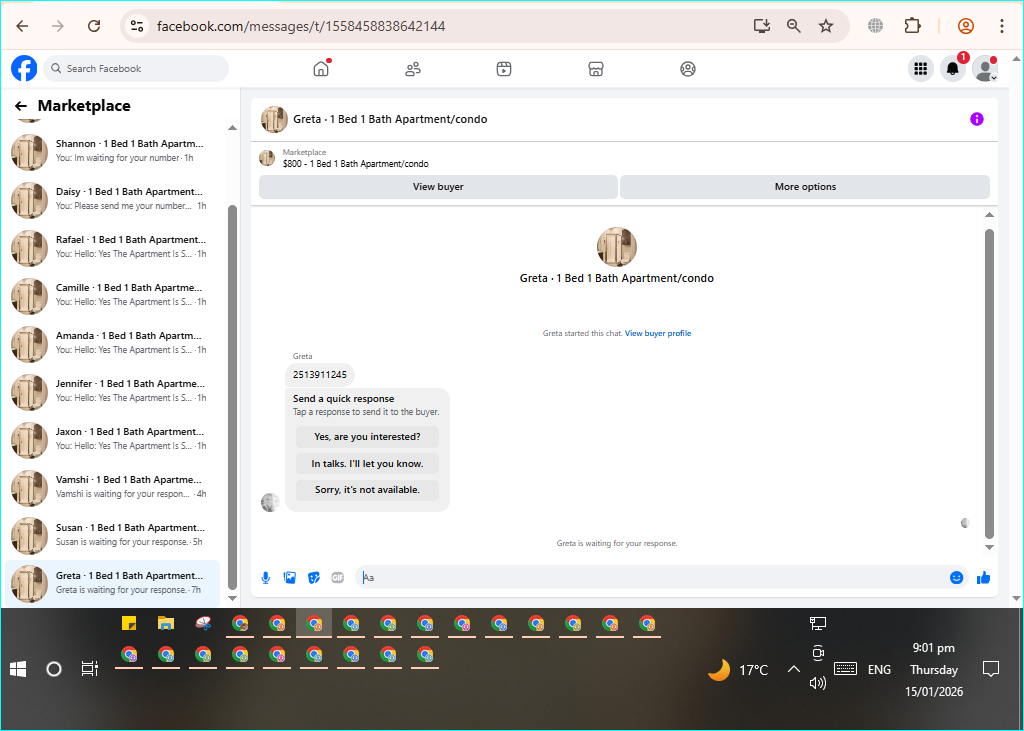This screenshot has width=1024, height=731.
Task: Open Chrome three-dot menu
Action: [1002, 26]
